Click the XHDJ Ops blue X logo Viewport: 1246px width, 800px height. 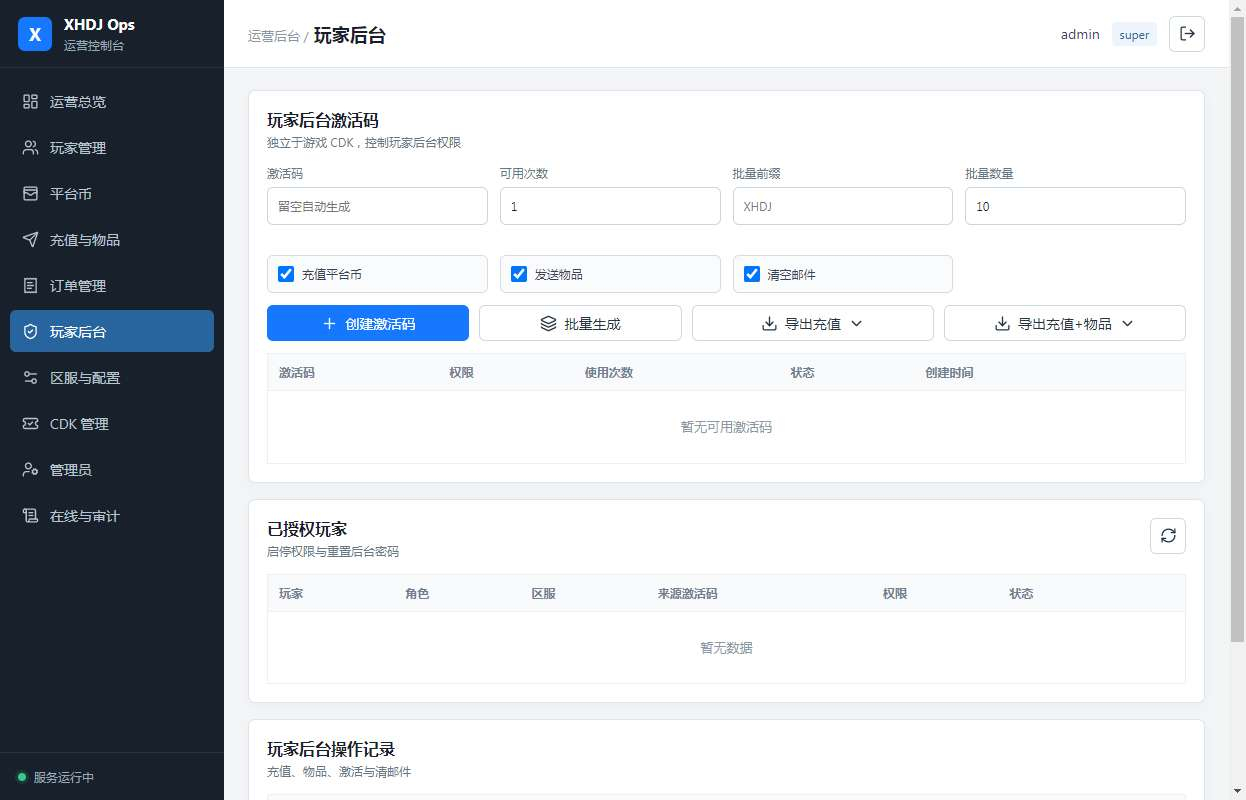coord(35,34)
